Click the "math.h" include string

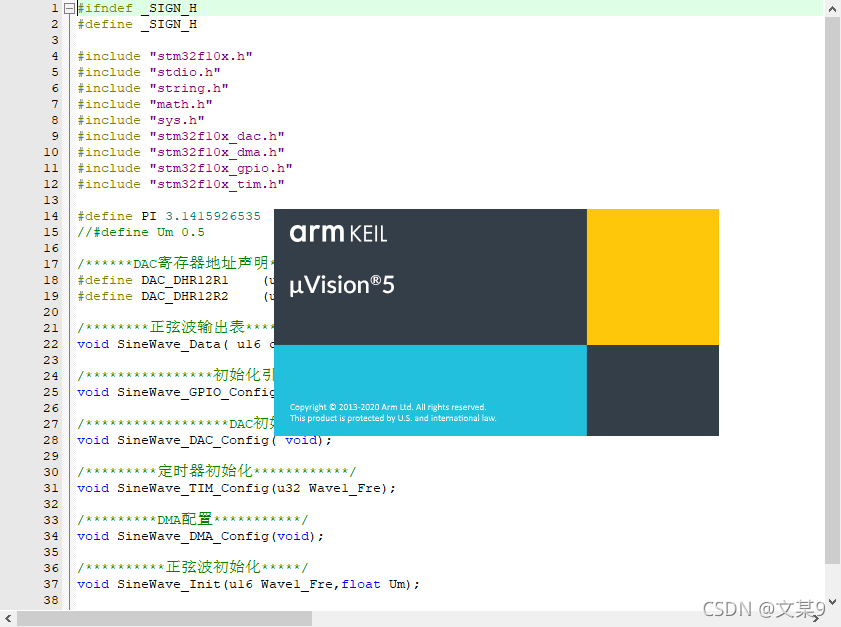pos(181,104)
